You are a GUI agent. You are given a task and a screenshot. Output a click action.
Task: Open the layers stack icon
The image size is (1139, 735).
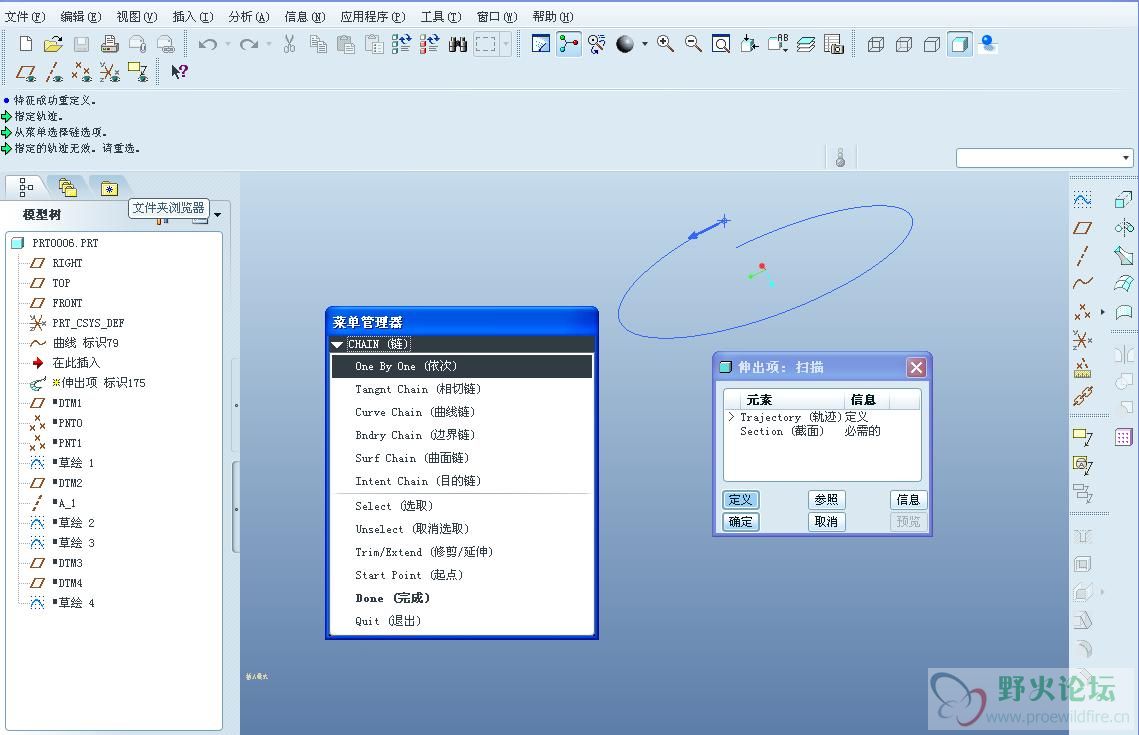click(x=806, y=44)
